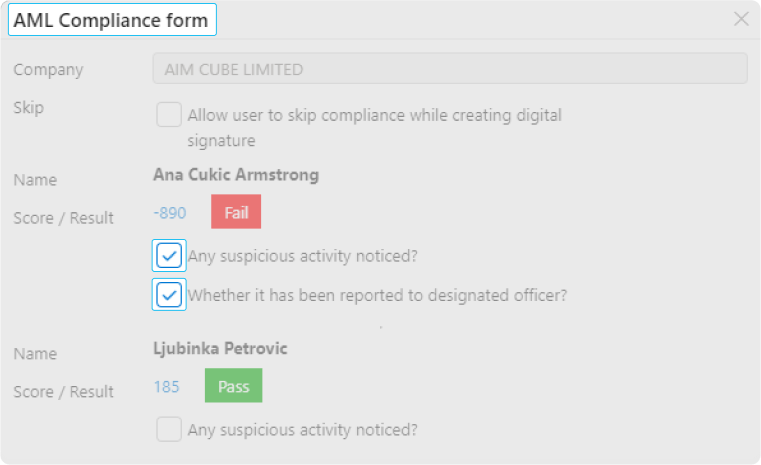
Task: Click the green Pass result badge
Action: coord(233,386)
